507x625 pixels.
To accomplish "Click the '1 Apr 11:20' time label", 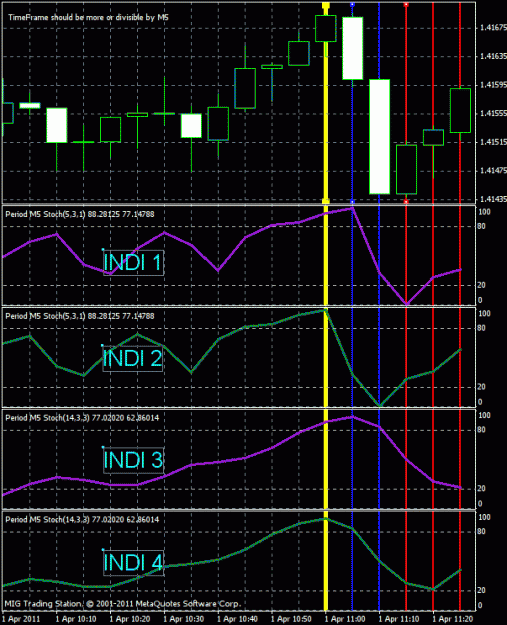I will pyautogui.click(x=452, y=619).
